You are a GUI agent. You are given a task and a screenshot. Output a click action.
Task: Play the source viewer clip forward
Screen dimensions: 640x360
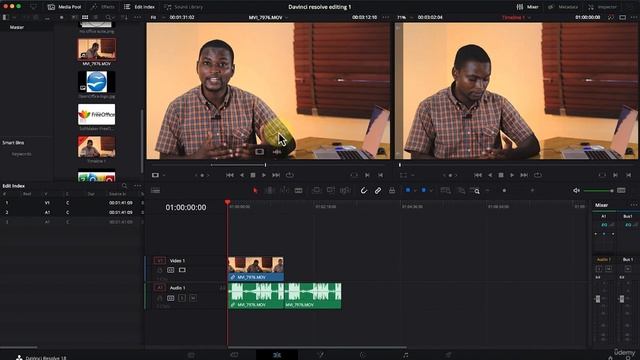click(264, 175)
